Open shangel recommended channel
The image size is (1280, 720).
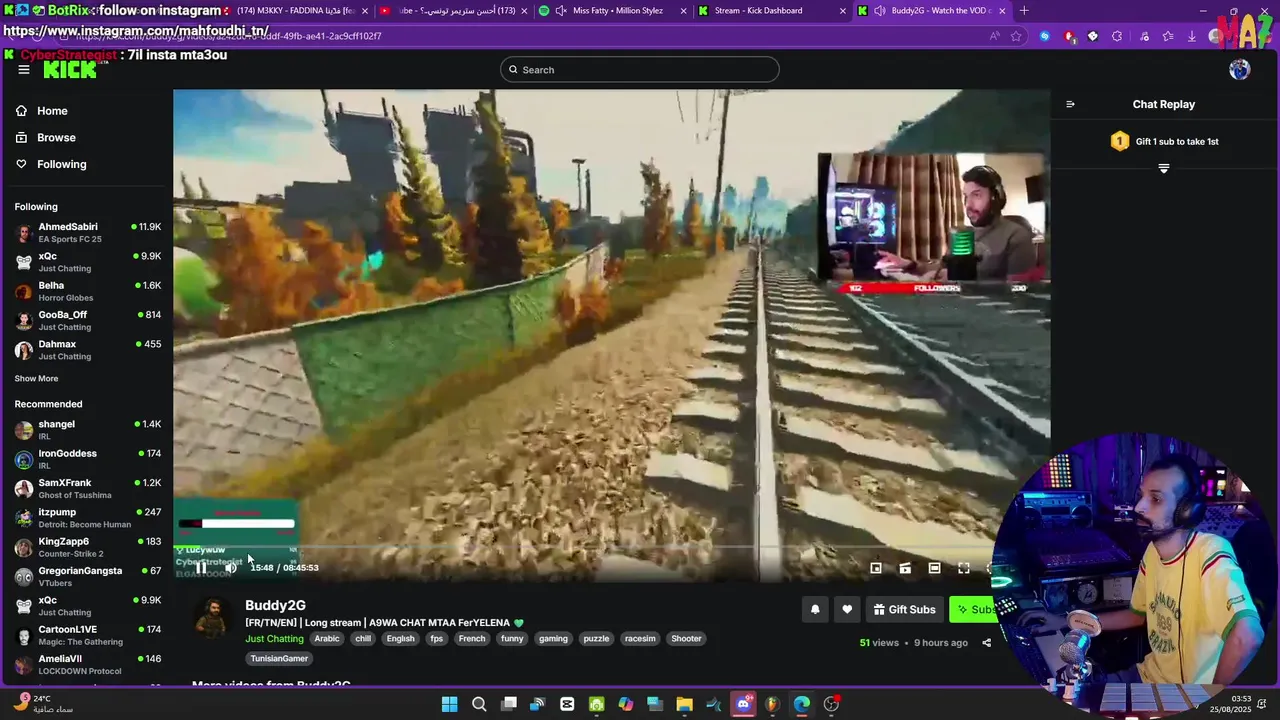[87, 430]
